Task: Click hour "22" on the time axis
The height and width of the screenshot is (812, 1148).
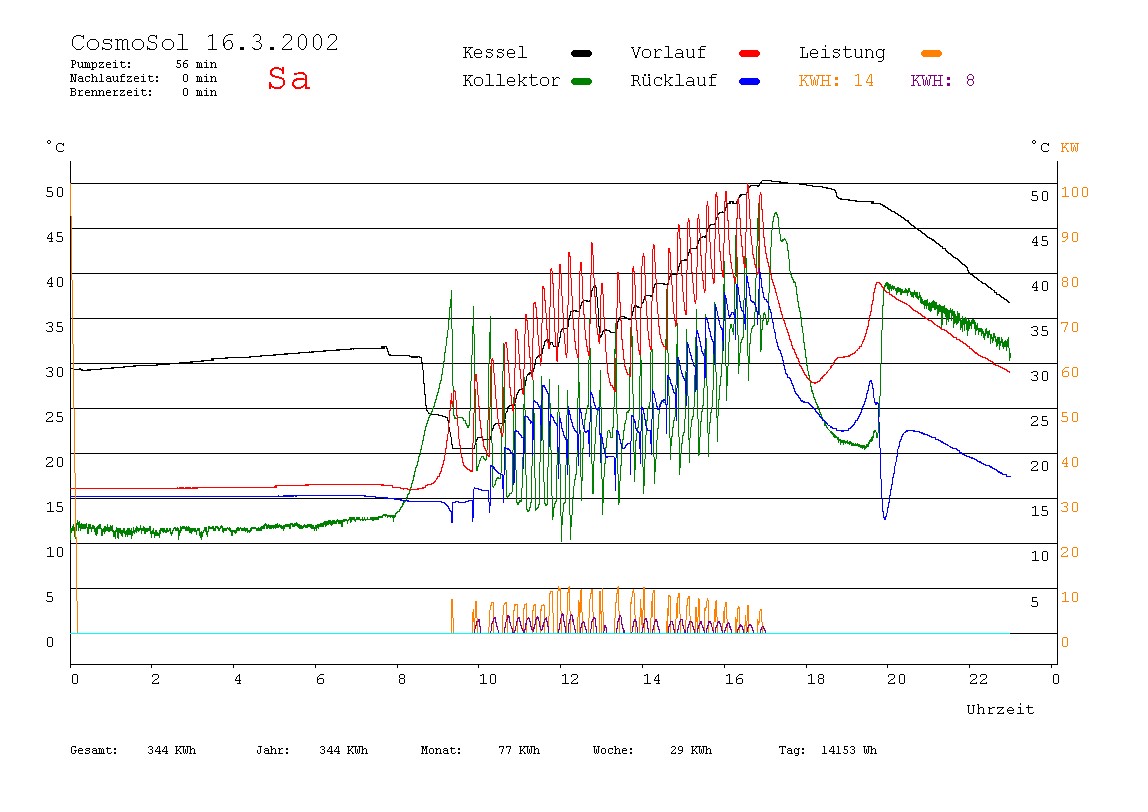Action: pyautogui.click(x=978, y=679)
